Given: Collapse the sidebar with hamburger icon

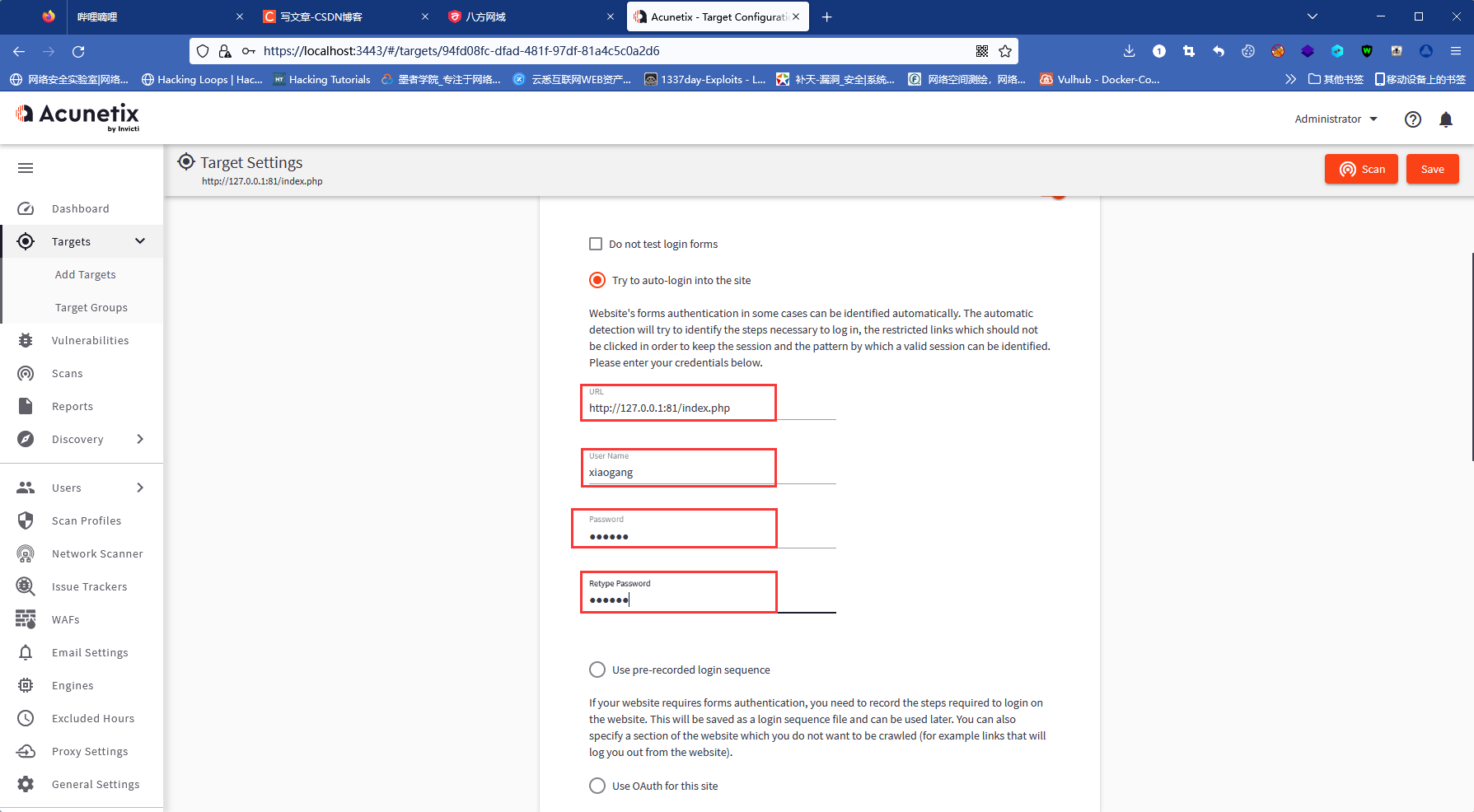Looking at the screenshot, I should pos(26,168).
